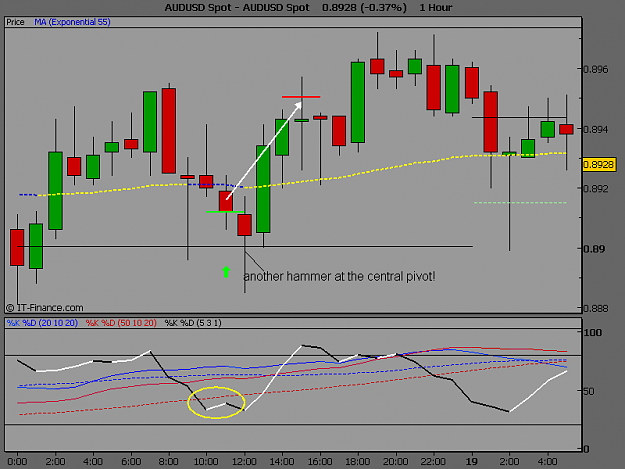Select 'another hammer at the central pivot!' note
This screenshot has width=625, height=469.
339,276
